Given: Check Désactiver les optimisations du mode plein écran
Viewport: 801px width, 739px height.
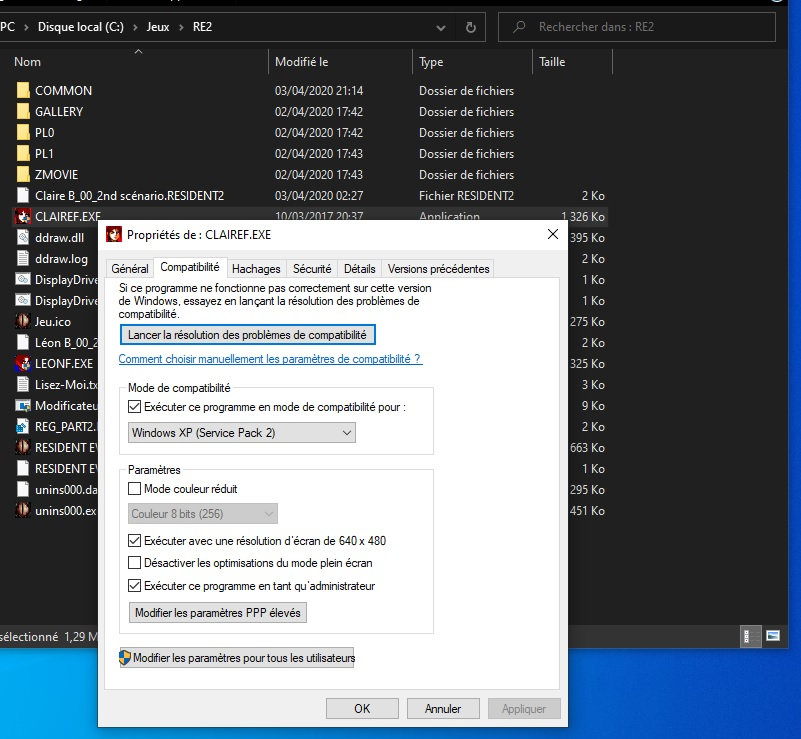Looking at the screenshot, I should pyautogui.click(x=134, y=563).
